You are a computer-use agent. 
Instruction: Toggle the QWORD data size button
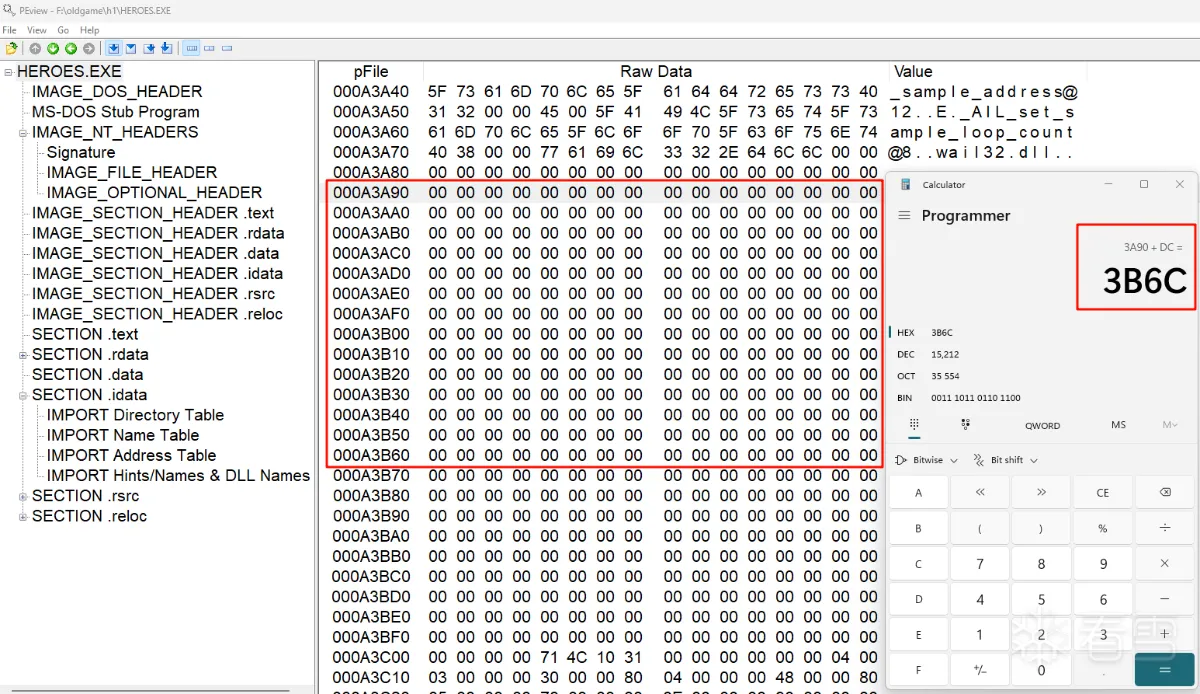click(1042, 425)
